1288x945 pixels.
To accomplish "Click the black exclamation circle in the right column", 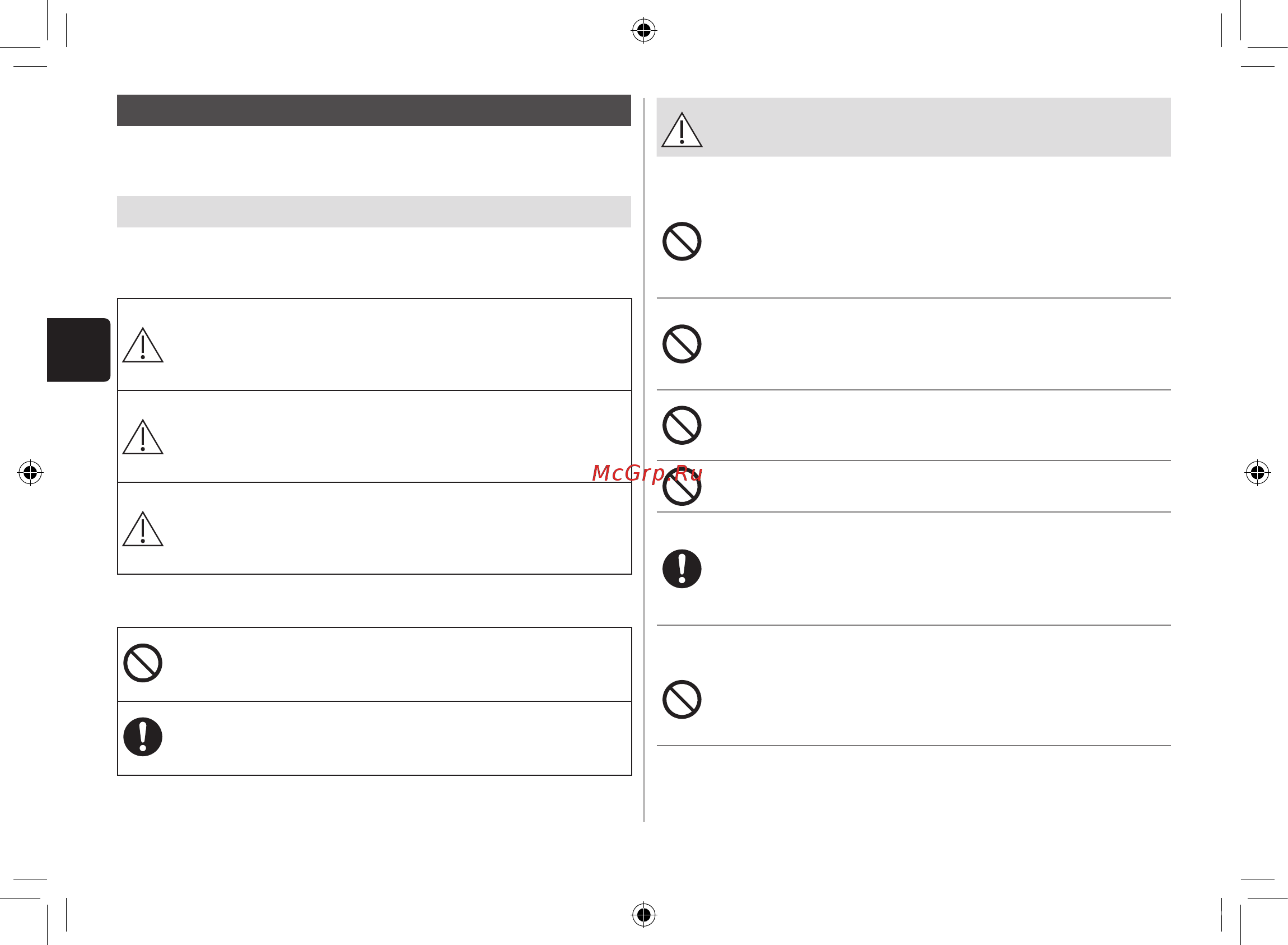I will (682, 569).
